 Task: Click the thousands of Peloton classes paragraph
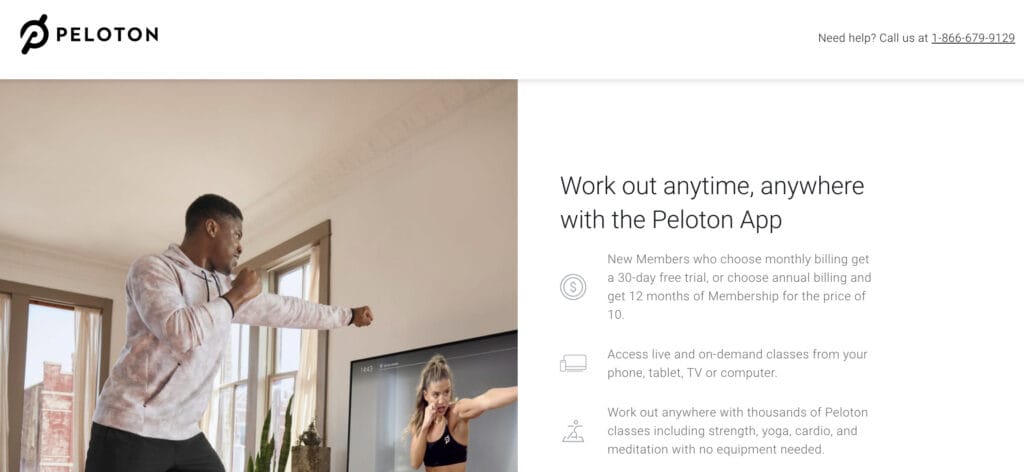click(x=737, y=431)
